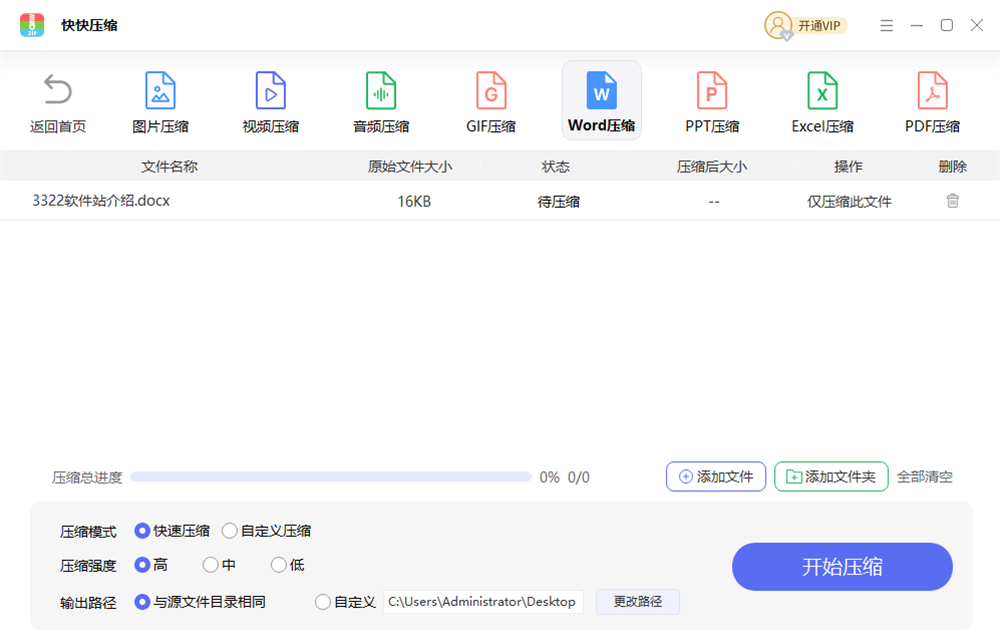Screen dimensions: 1000x640
Task: Set compression strength to 低
Action: [x=278, y=565]
